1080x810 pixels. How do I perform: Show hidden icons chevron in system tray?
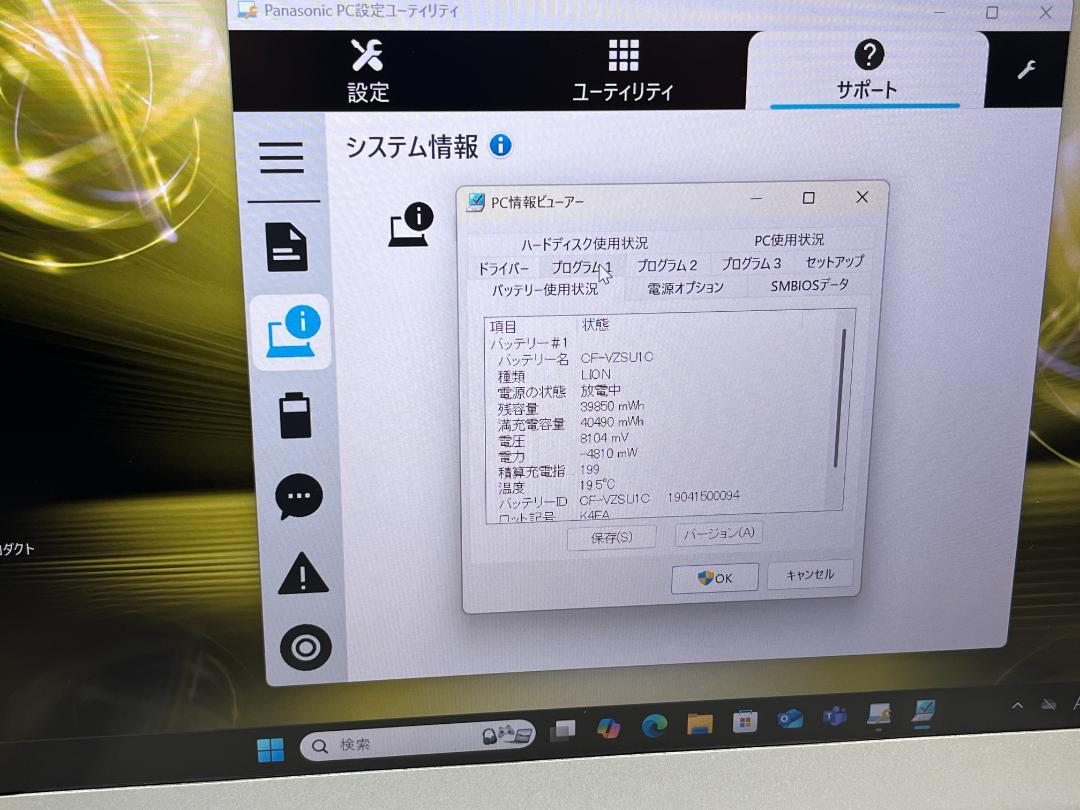point(1017,705)
